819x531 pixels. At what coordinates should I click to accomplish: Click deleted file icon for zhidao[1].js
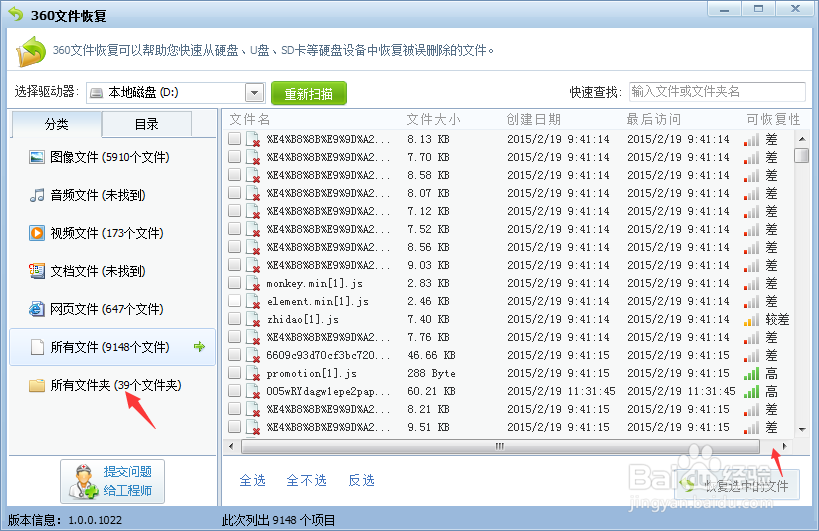[x=253, y=320]
